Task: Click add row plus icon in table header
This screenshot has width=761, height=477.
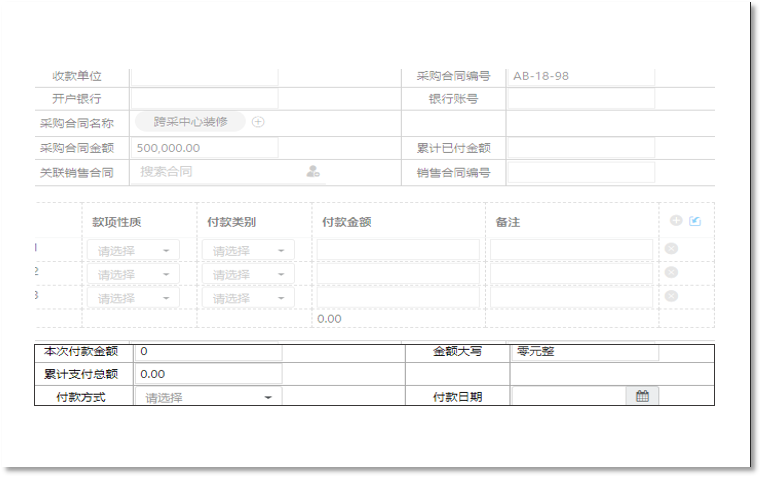Action: pyautogui.click(x=676, y=221)
